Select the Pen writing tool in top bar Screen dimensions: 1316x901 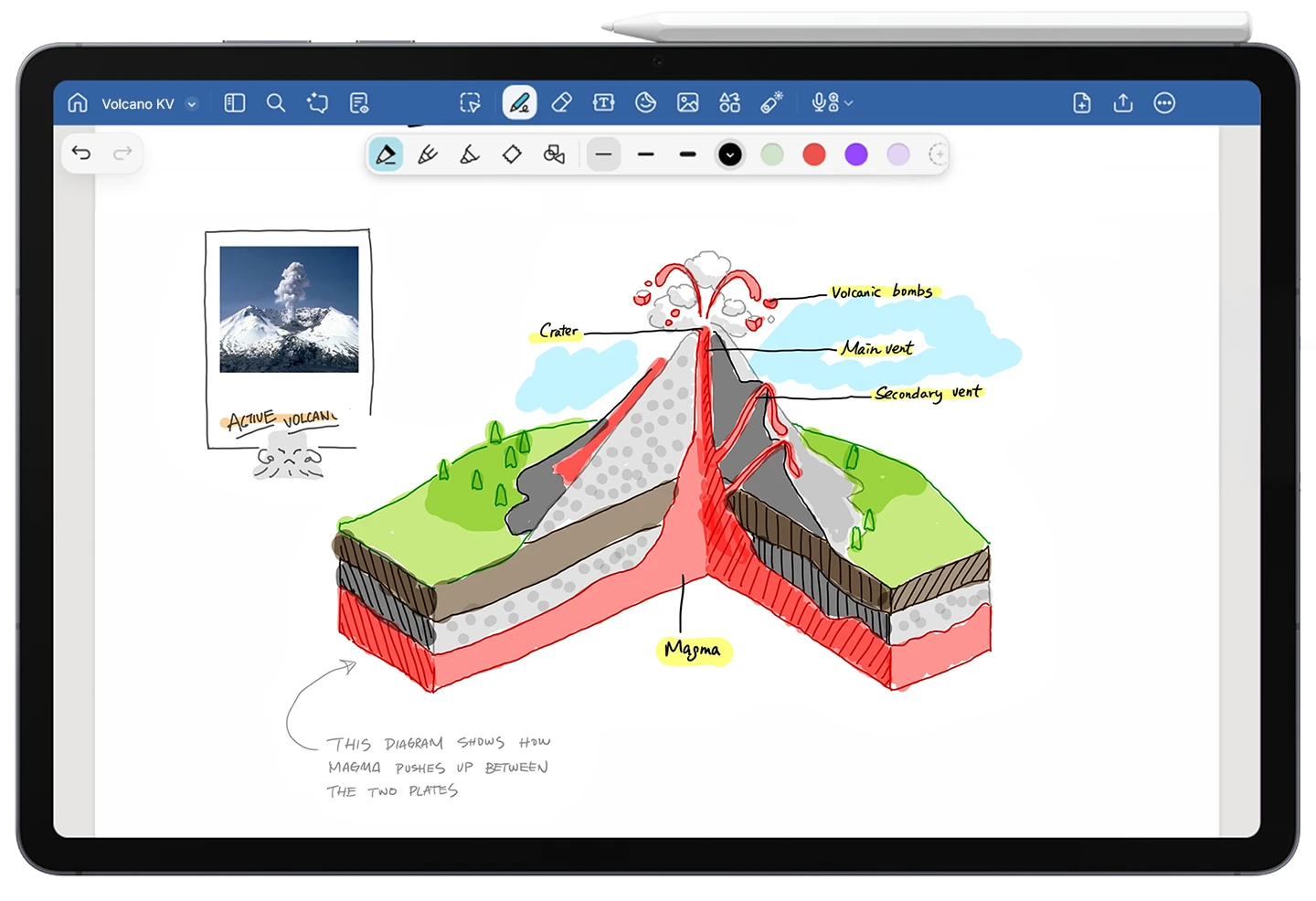coord(519,103)
